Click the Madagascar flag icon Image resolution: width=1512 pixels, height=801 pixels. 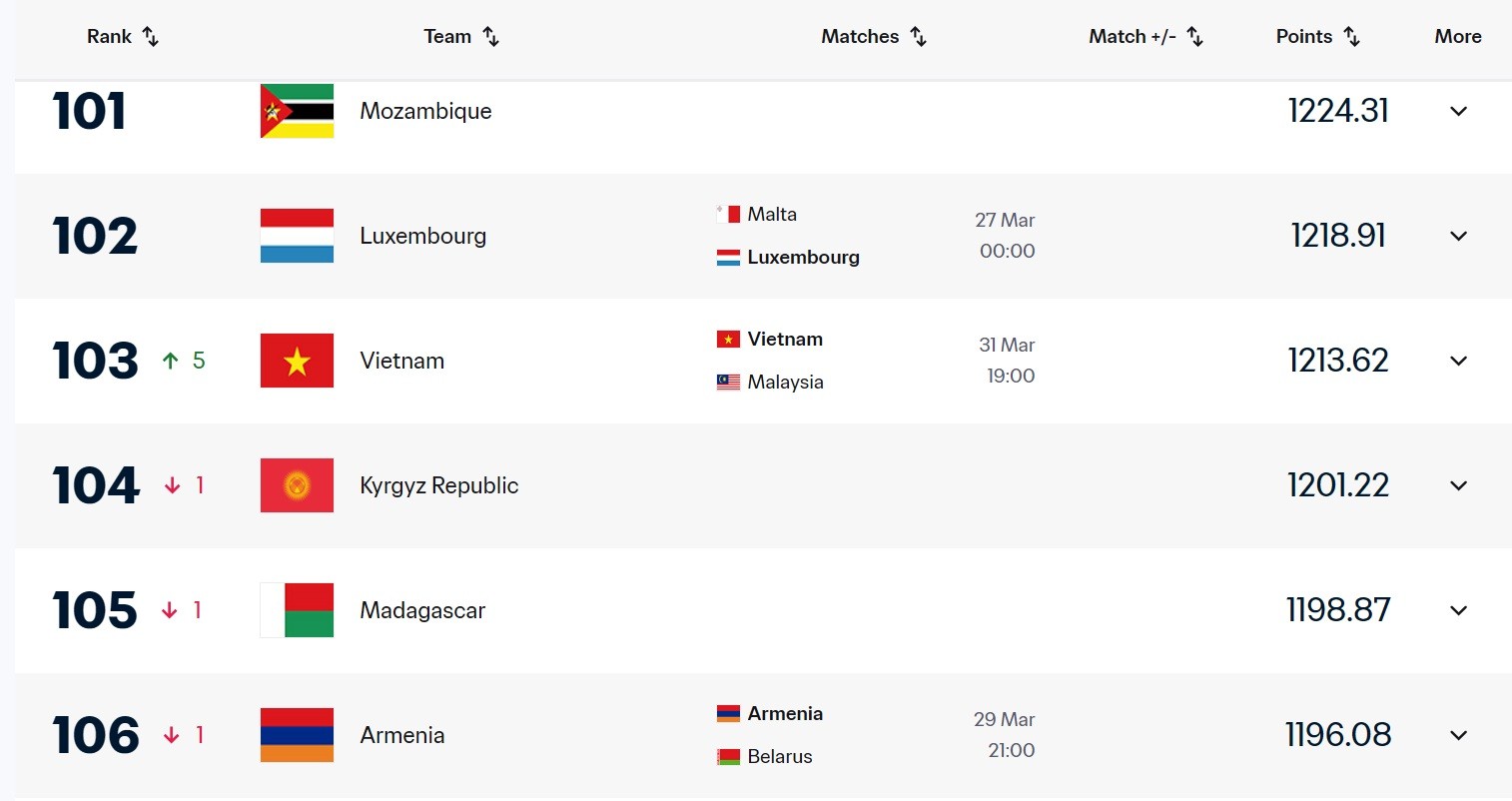(x=297, y=610)
